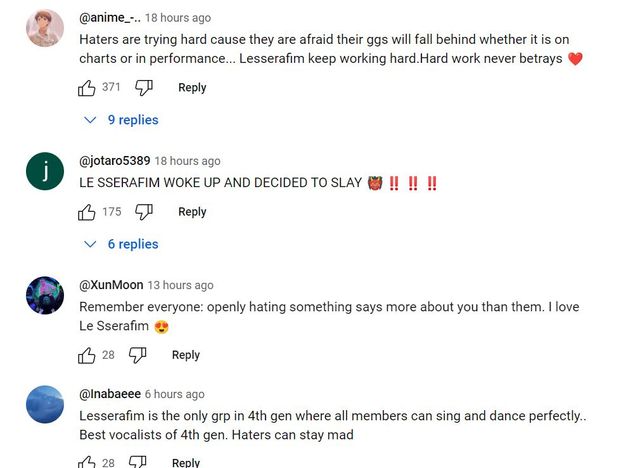Like the comment by @anime_-..

tap(87, 88)
